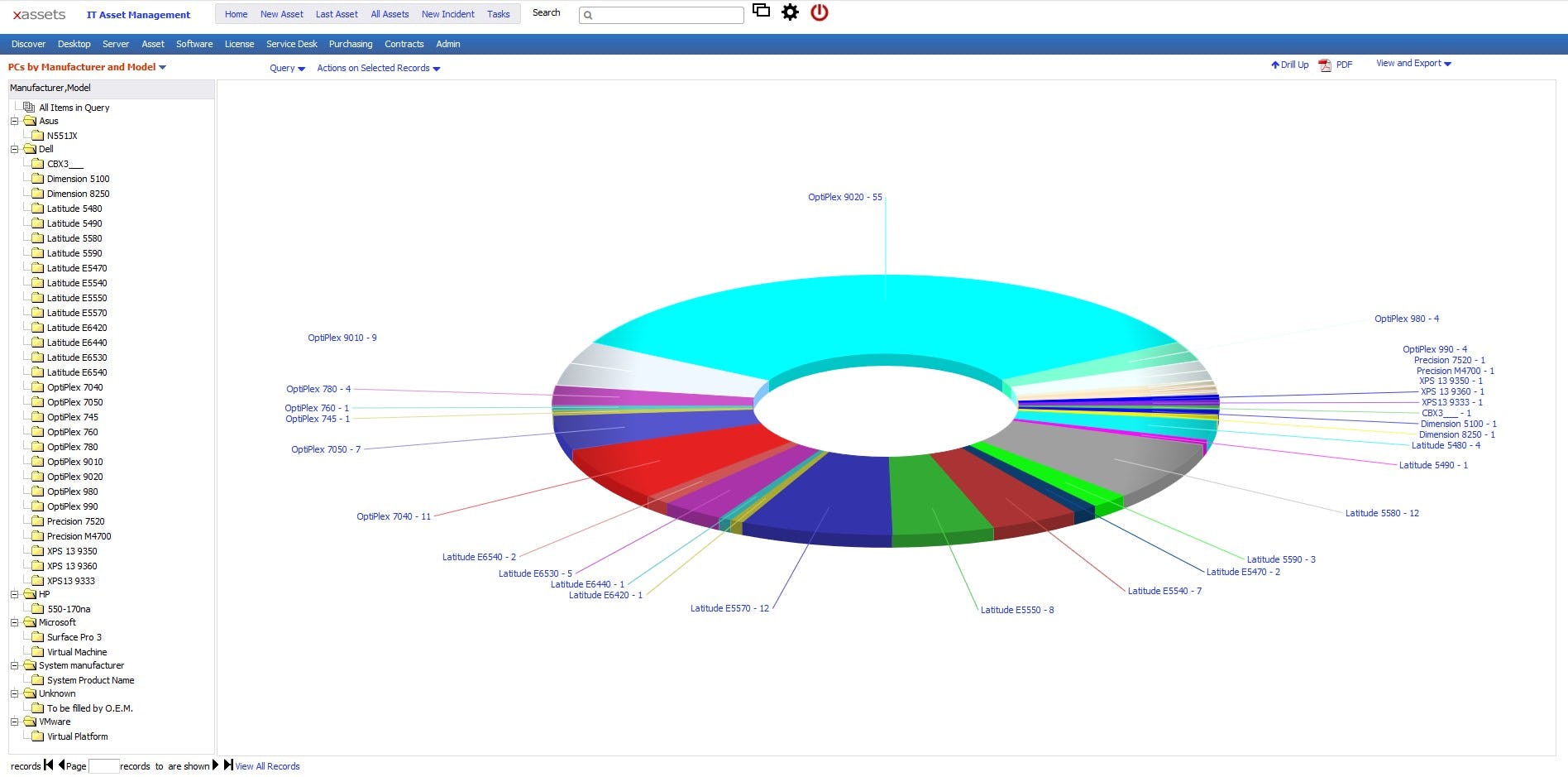Select the Surface Pro 3 folder
The width and height of the screenshot is (1568, 777).
pos(74,637)
